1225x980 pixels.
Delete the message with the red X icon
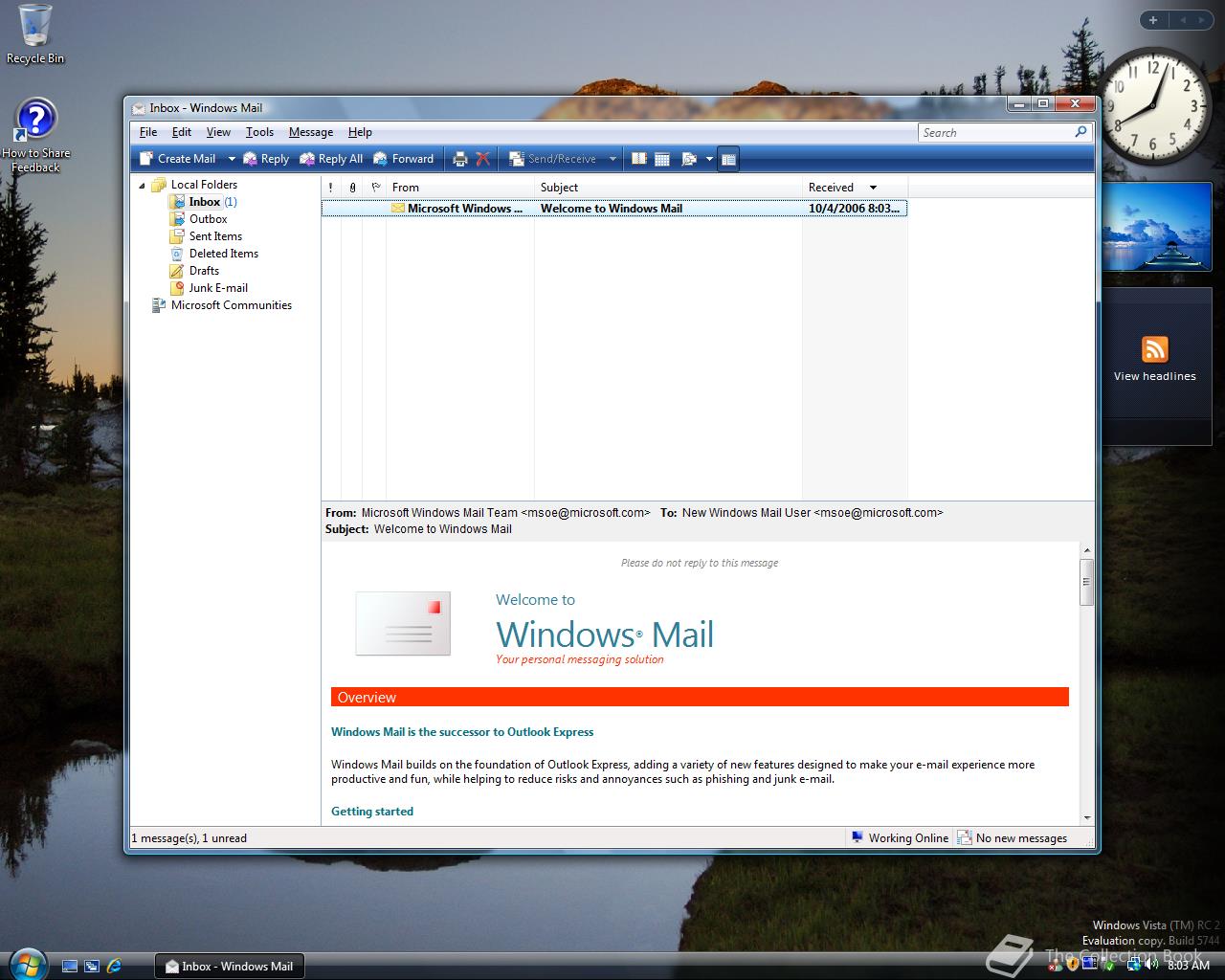482,159
